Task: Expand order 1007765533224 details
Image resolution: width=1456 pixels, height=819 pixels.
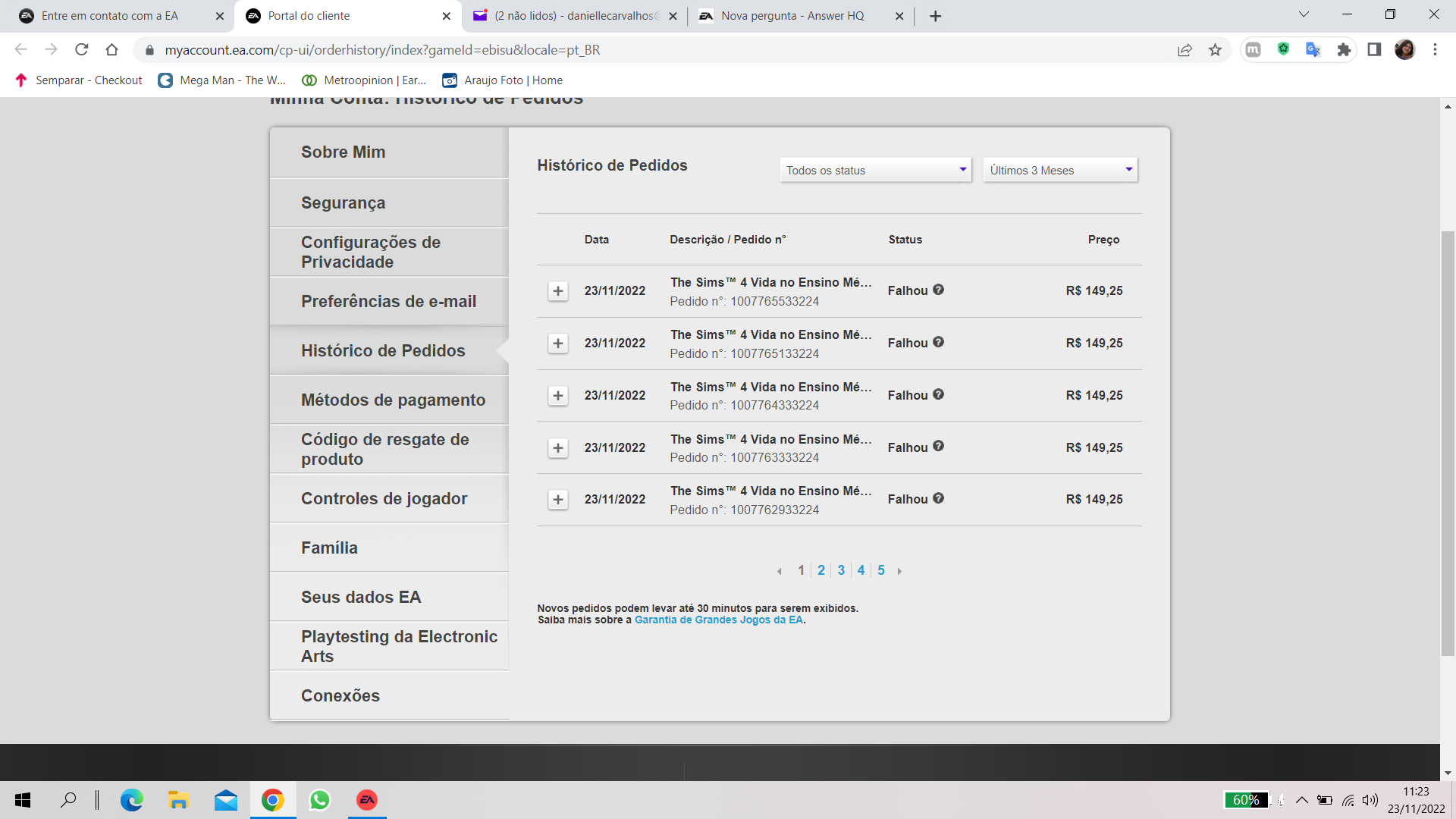Action: 558,291
